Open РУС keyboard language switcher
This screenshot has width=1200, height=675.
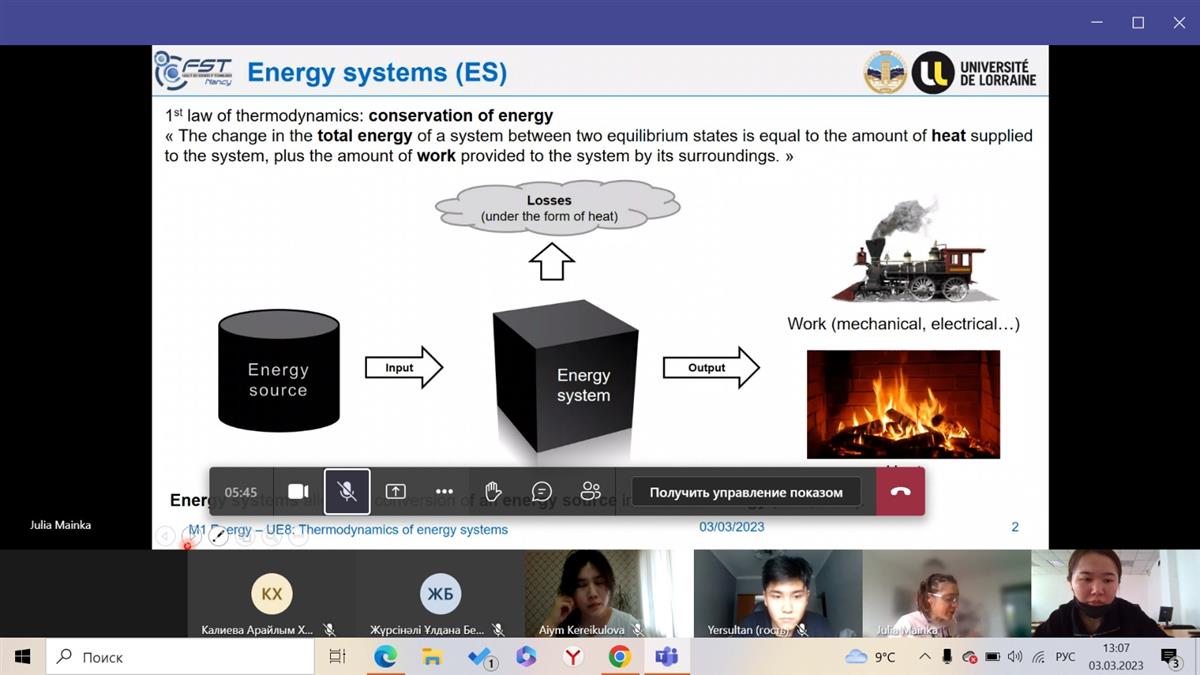(x=1066, y=657)
